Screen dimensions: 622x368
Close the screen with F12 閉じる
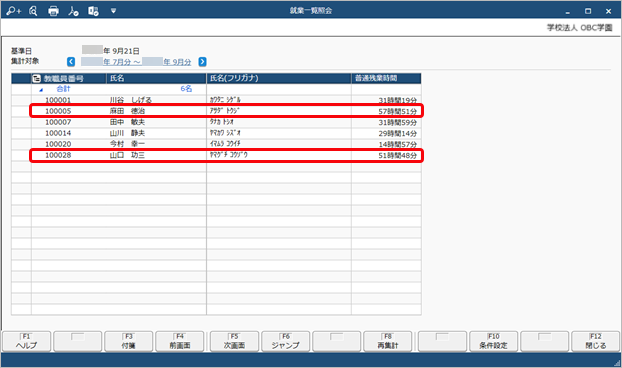coord(595,341)
